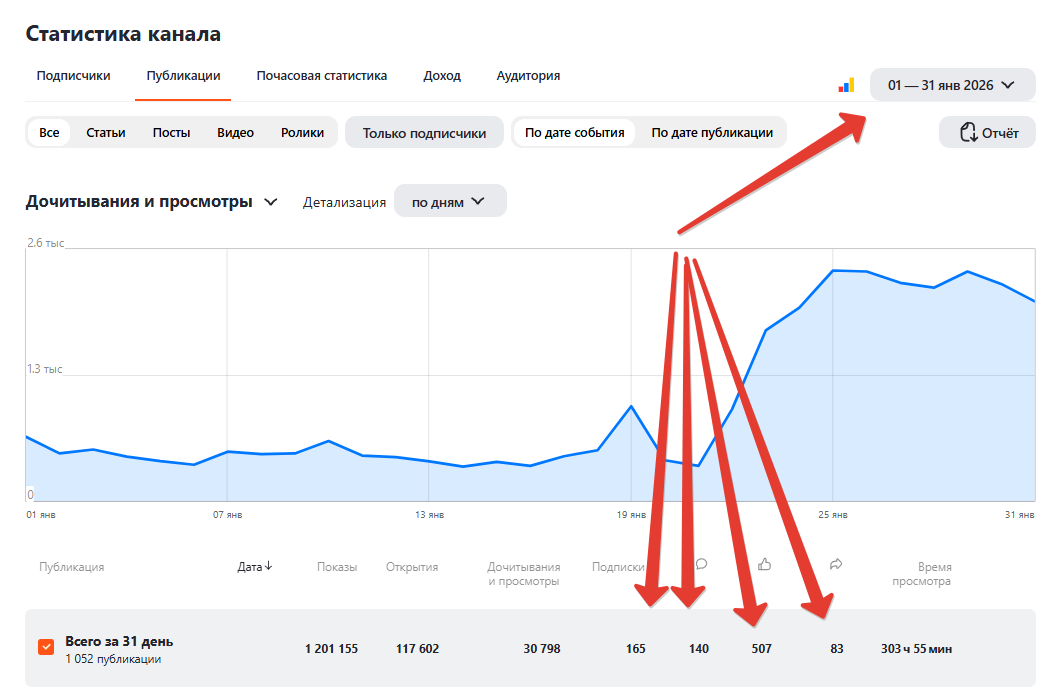
Task: Click the total impressions value 1 201 155
Action: pos(331,649)
